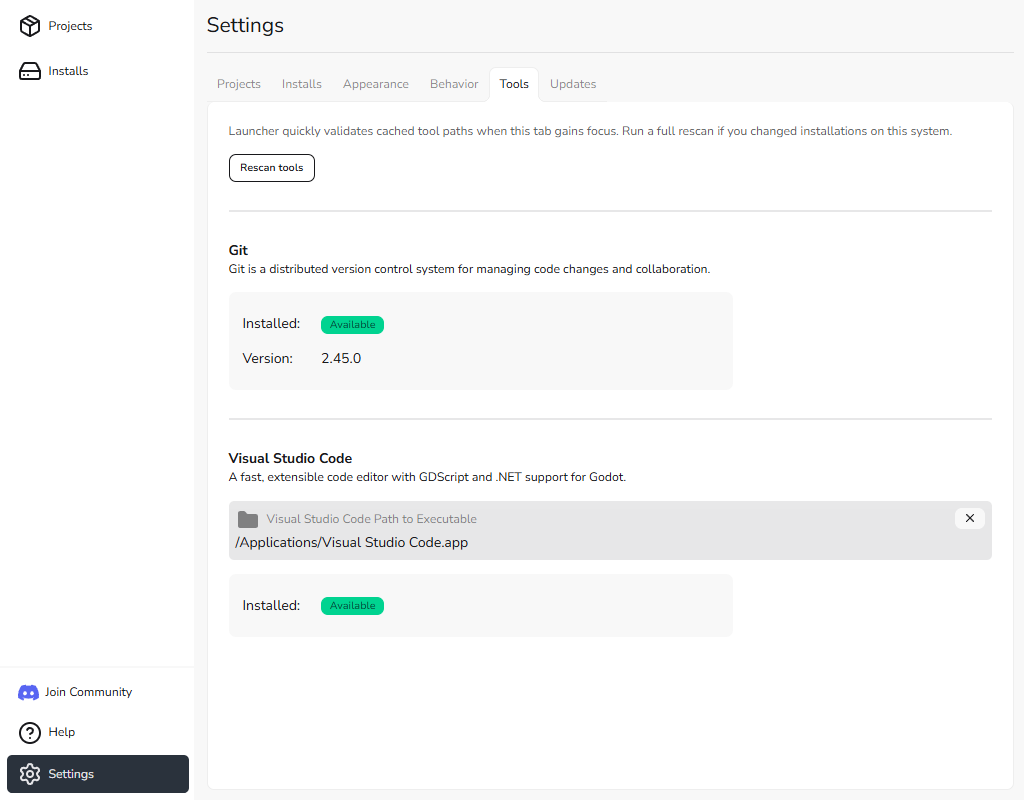Image resolution: width=1024 pixels, height=800 pixels.
Task: Click the Git section heading
Action: [x=238, y=250]
